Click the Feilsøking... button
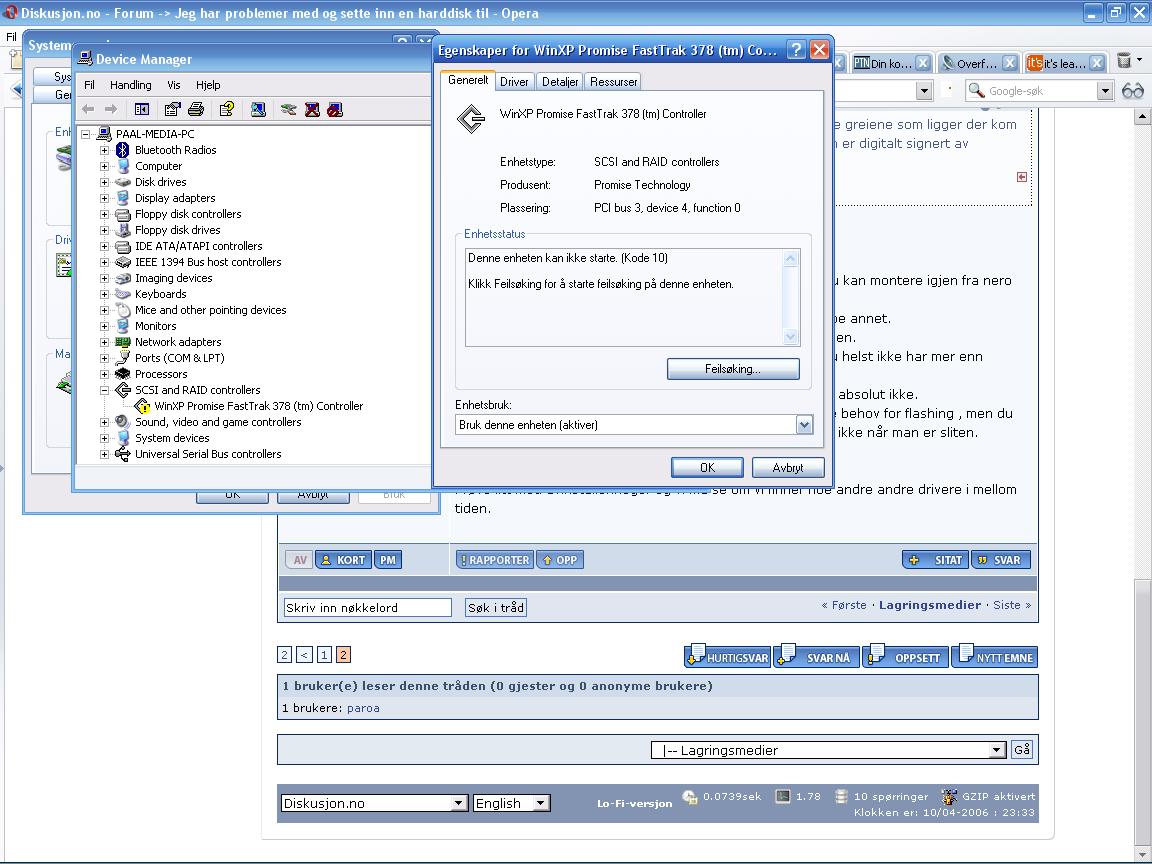 pos(732,369)
